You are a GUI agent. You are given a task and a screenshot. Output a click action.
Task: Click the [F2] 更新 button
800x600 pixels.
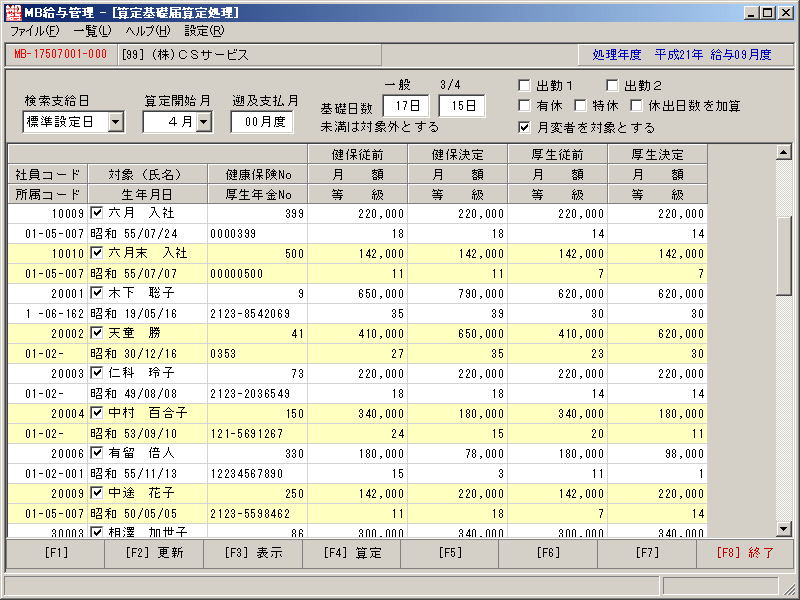point(154,553)
